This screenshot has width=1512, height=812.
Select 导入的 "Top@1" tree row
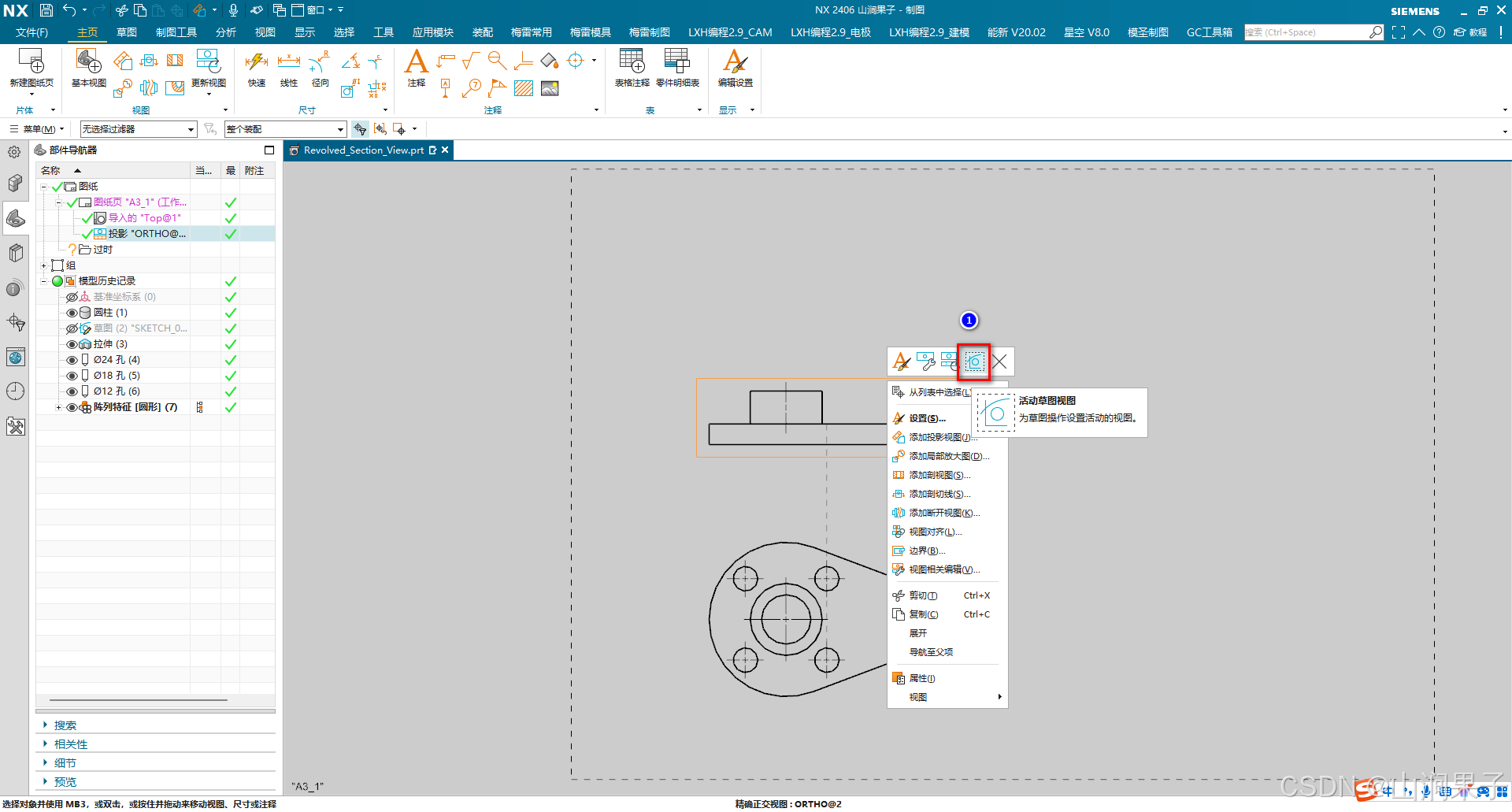(156, 218)
